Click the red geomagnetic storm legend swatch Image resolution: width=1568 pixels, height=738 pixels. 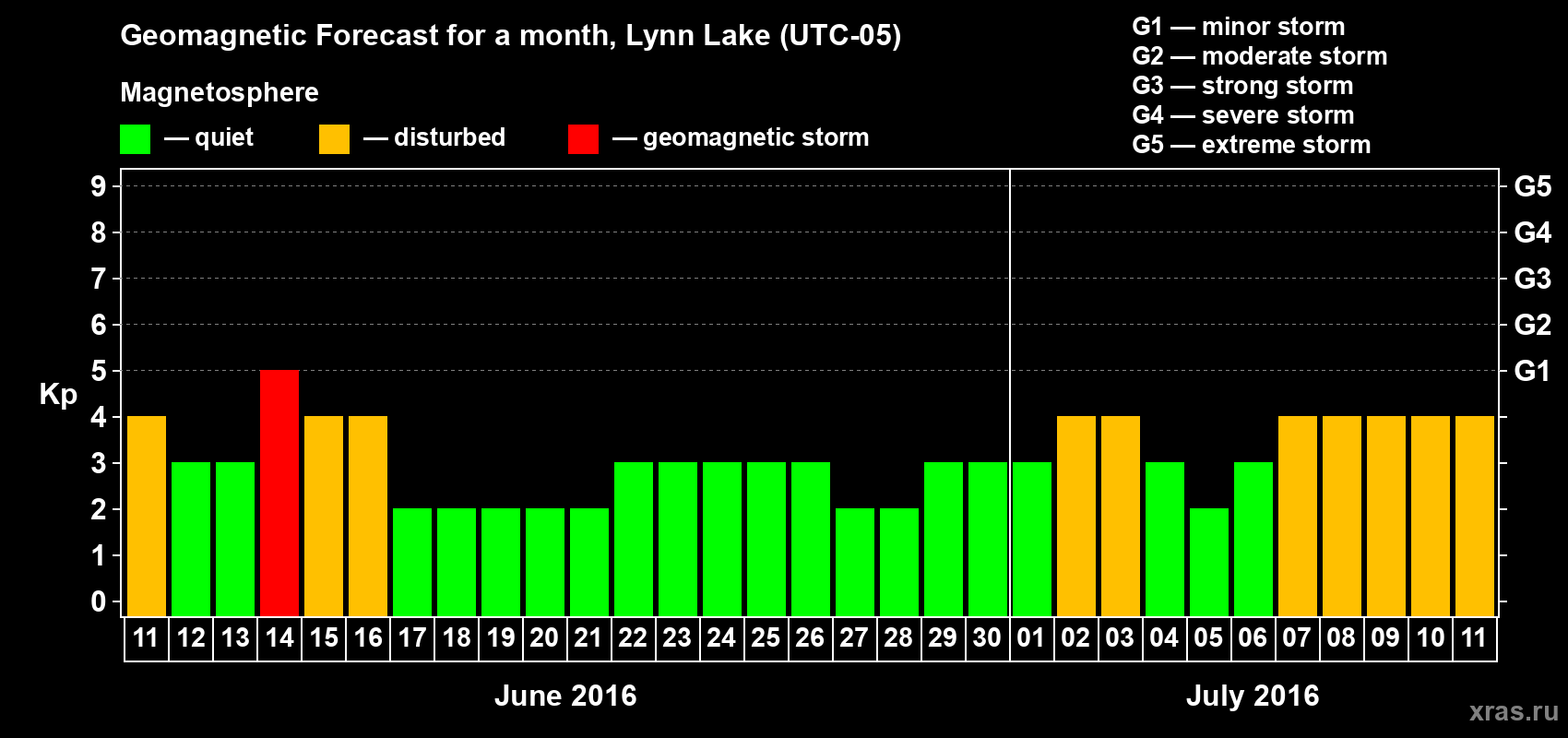tap(583, 139)
